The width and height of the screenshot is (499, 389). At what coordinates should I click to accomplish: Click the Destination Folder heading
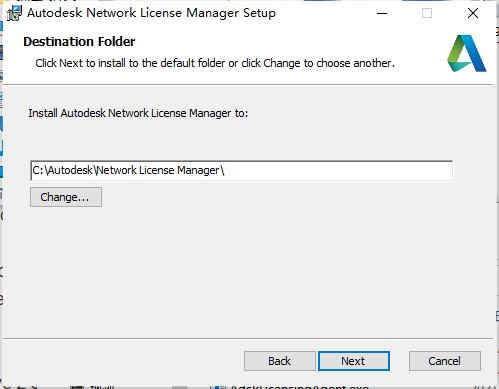(79, 42)
